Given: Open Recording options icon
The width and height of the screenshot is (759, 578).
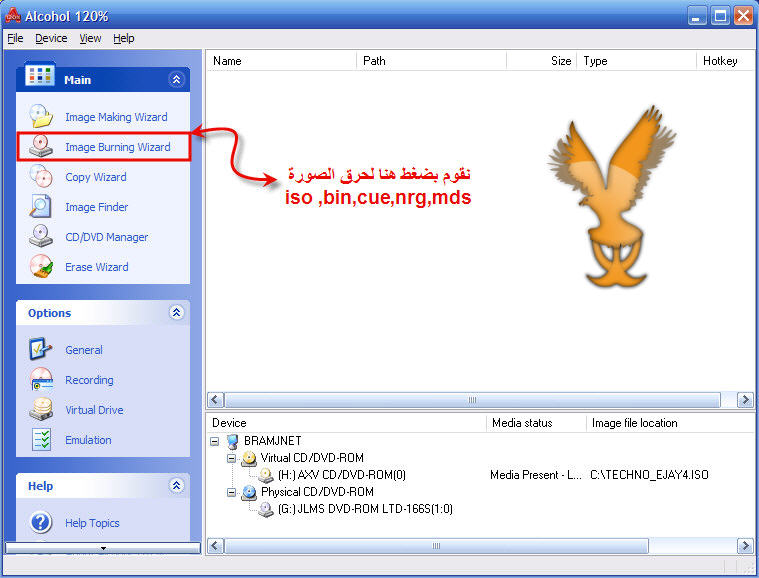Looking at the screenshot, I should [x=41, y=379].
